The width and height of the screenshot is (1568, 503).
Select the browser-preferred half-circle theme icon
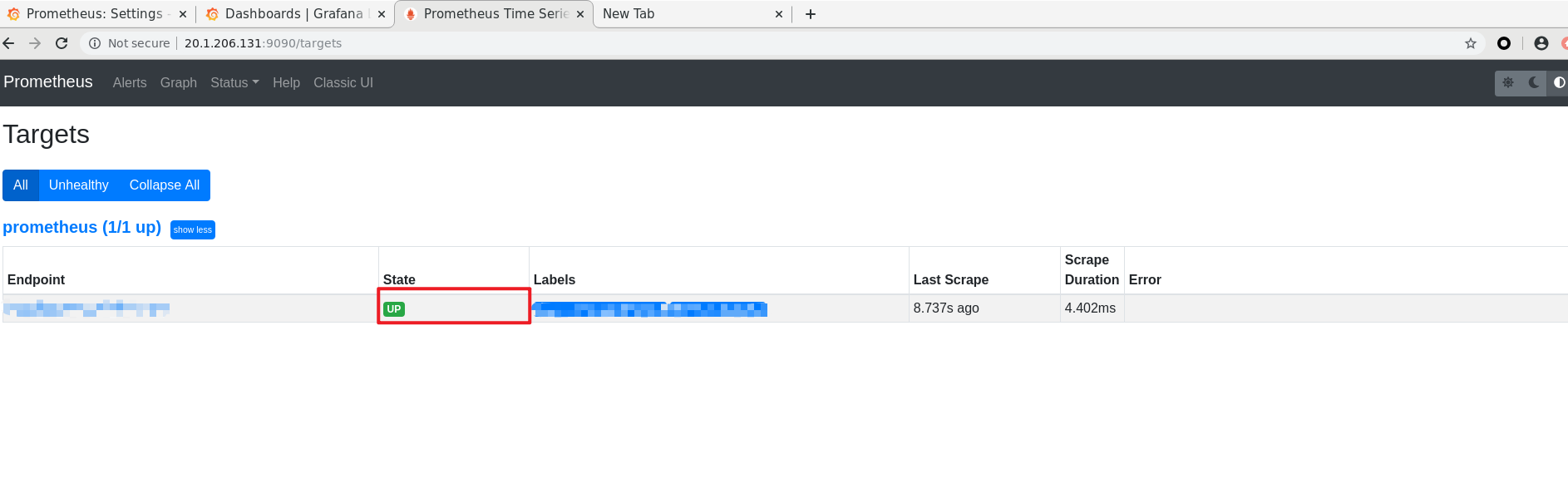tap(1559, 83)
